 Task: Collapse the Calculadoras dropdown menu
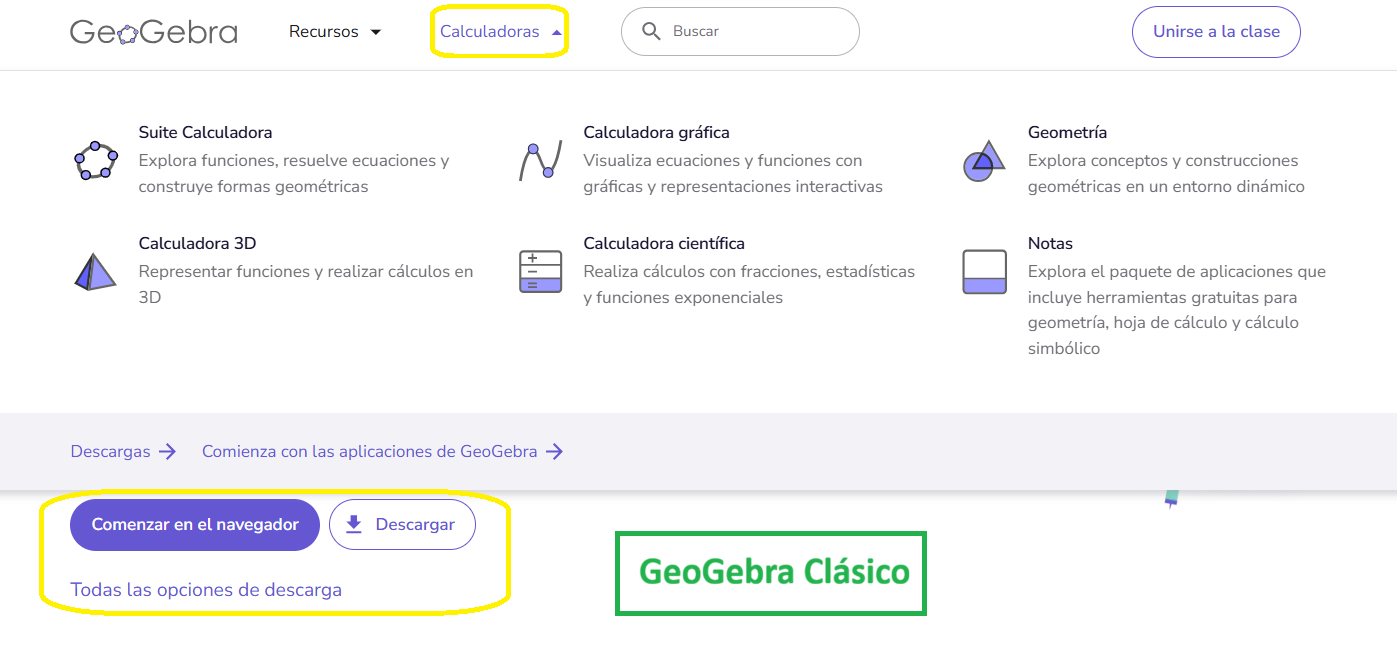[500, 32]
